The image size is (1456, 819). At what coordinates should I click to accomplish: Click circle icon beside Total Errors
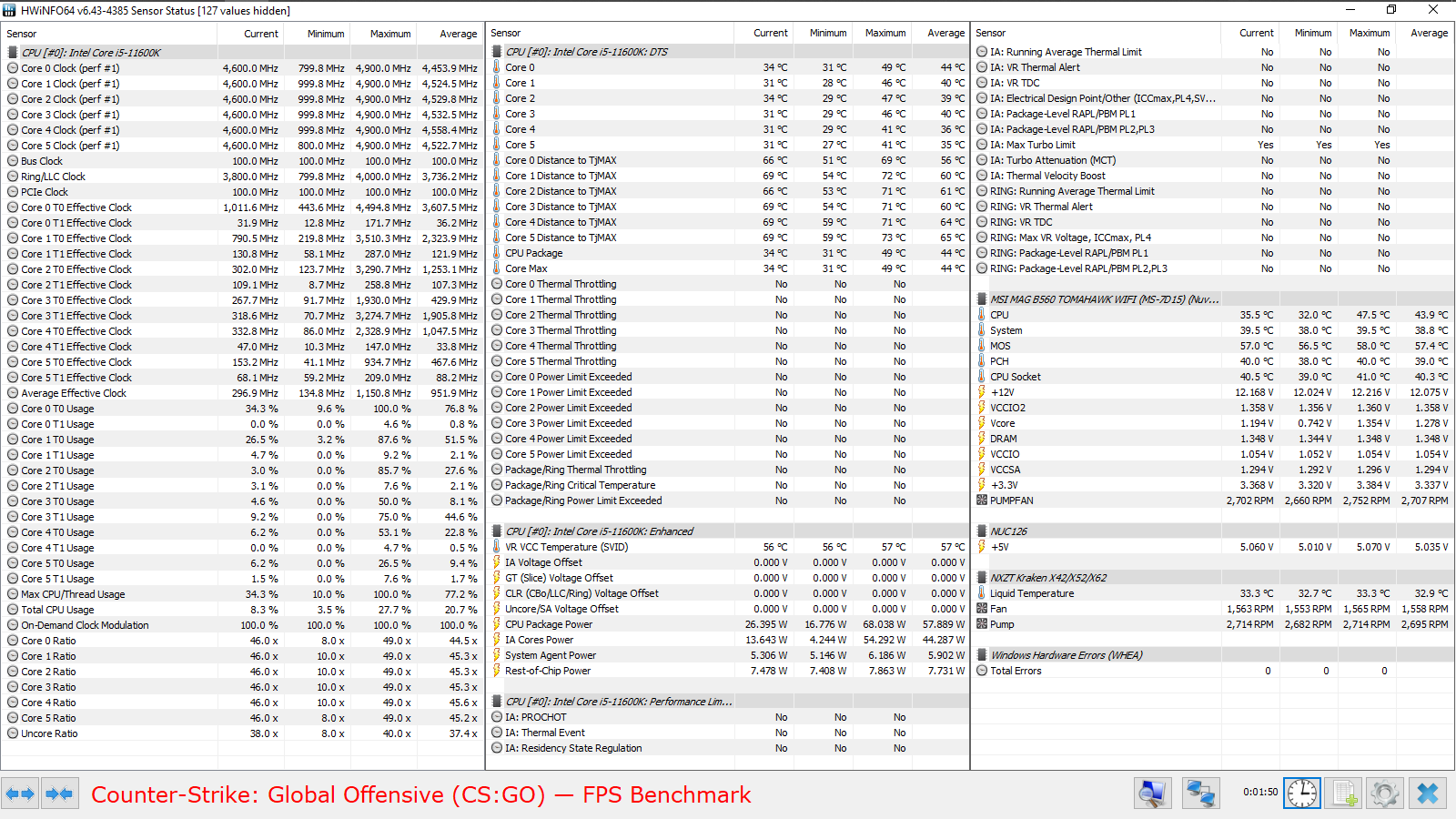982,671
